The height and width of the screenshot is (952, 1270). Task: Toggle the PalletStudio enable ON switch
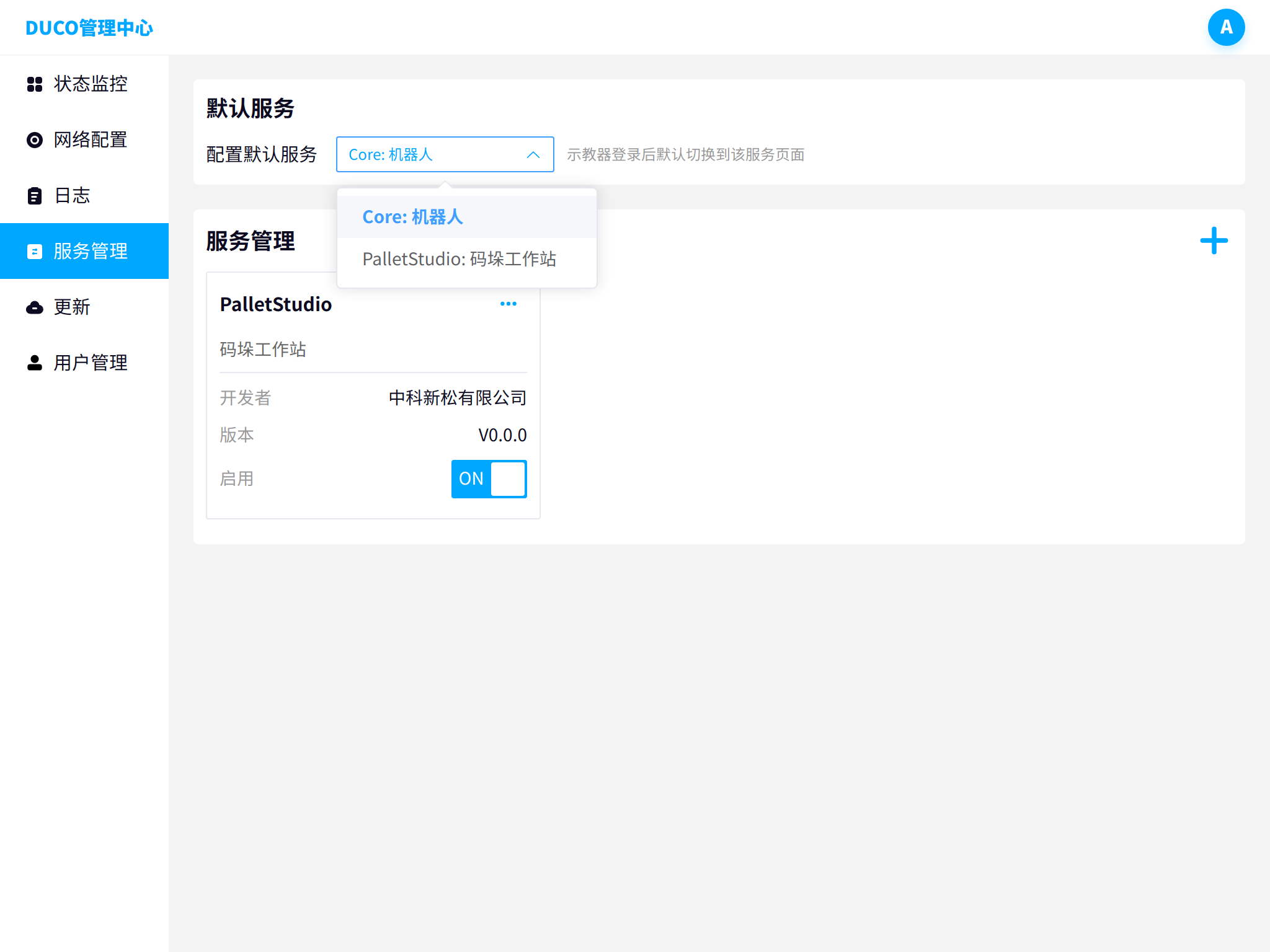coord(489,478)
